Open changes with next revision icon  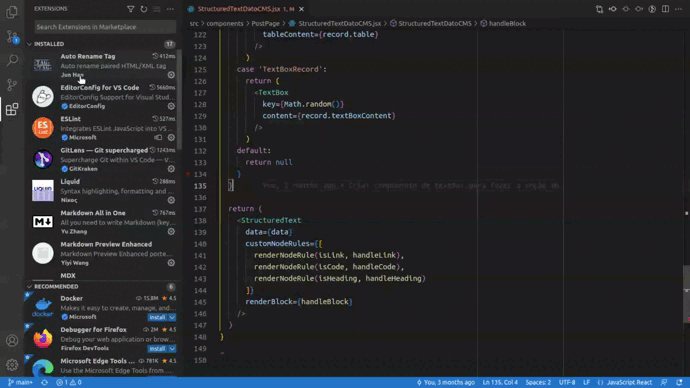coord(639,9)
